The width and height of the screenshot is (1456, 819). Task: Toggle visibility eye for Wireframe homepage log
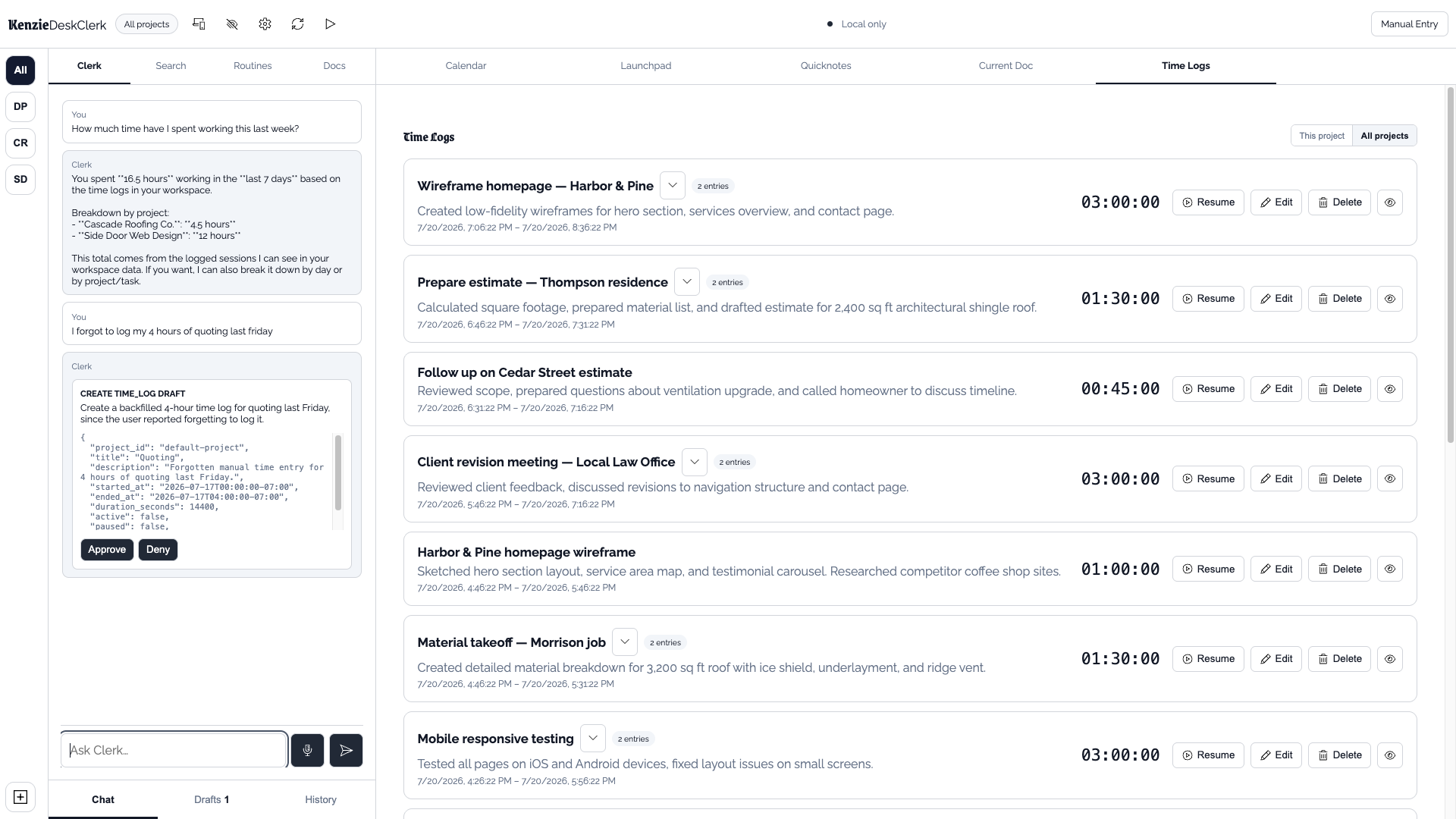pos(1390,202)
